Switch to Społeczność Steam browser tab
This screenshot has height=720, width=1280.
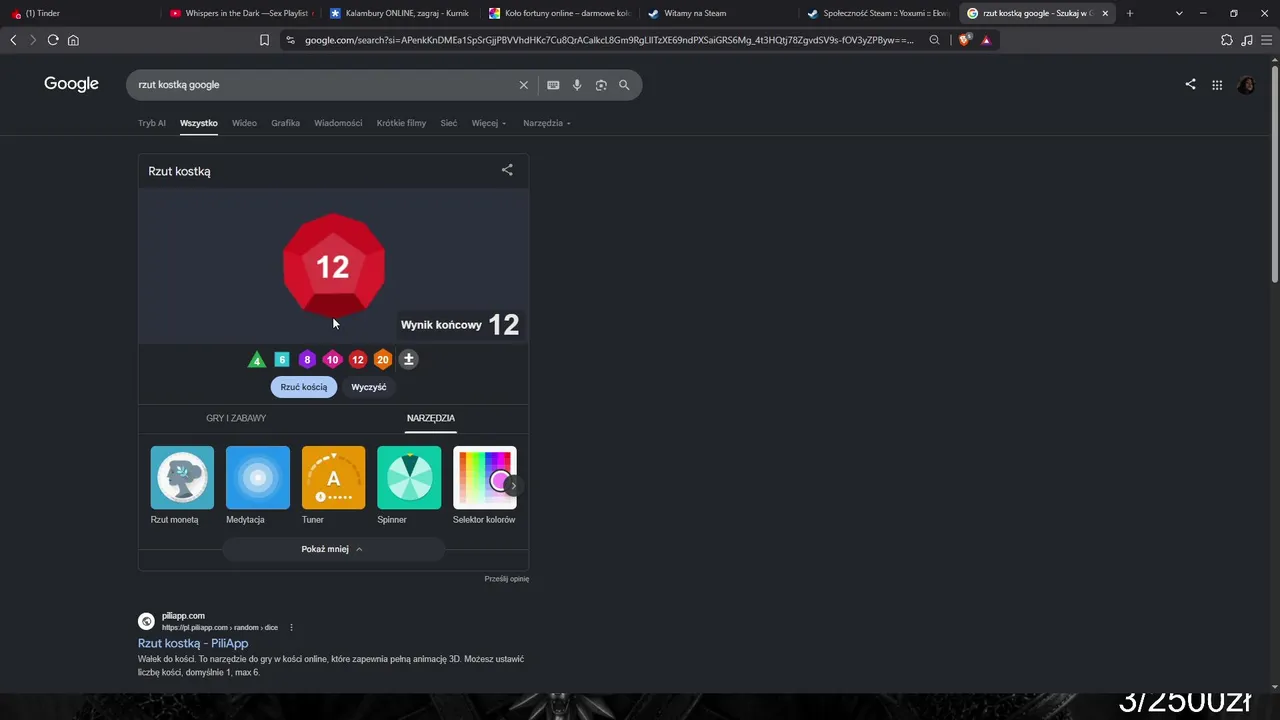(878, 13)
